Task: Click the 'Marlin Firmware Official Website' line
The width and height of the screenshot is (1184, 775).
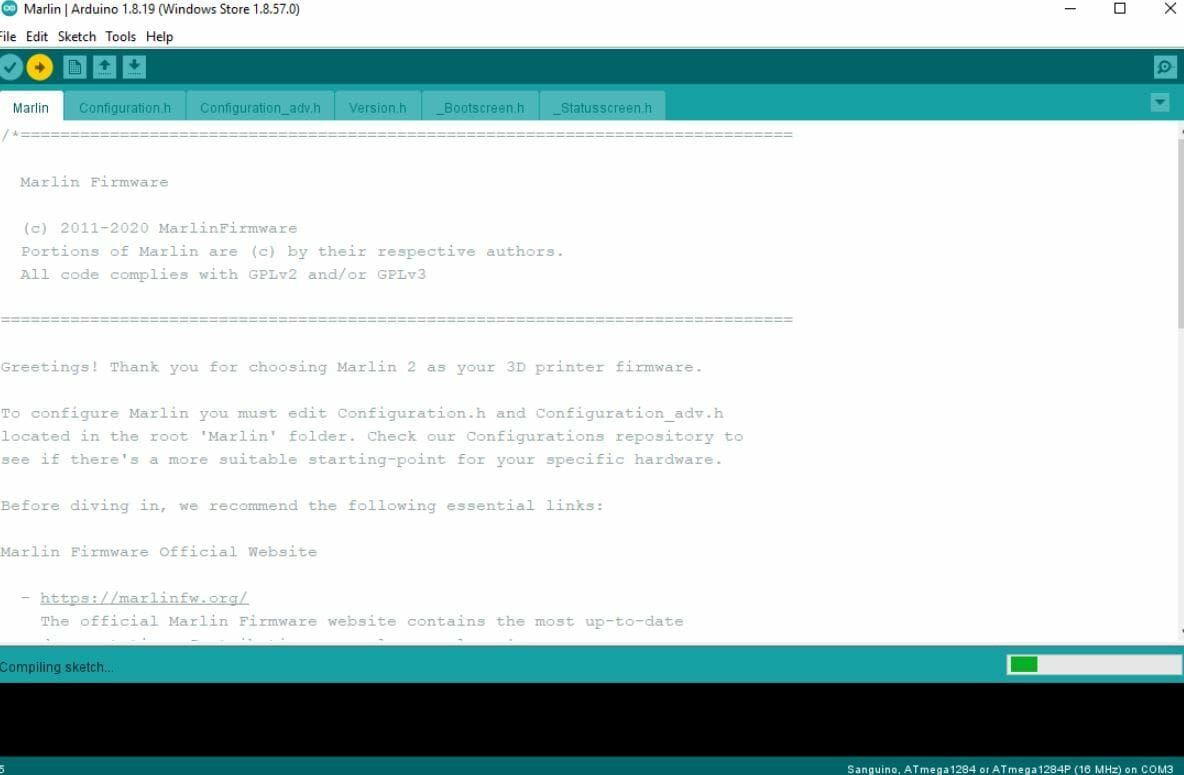Action: point(159,551)
